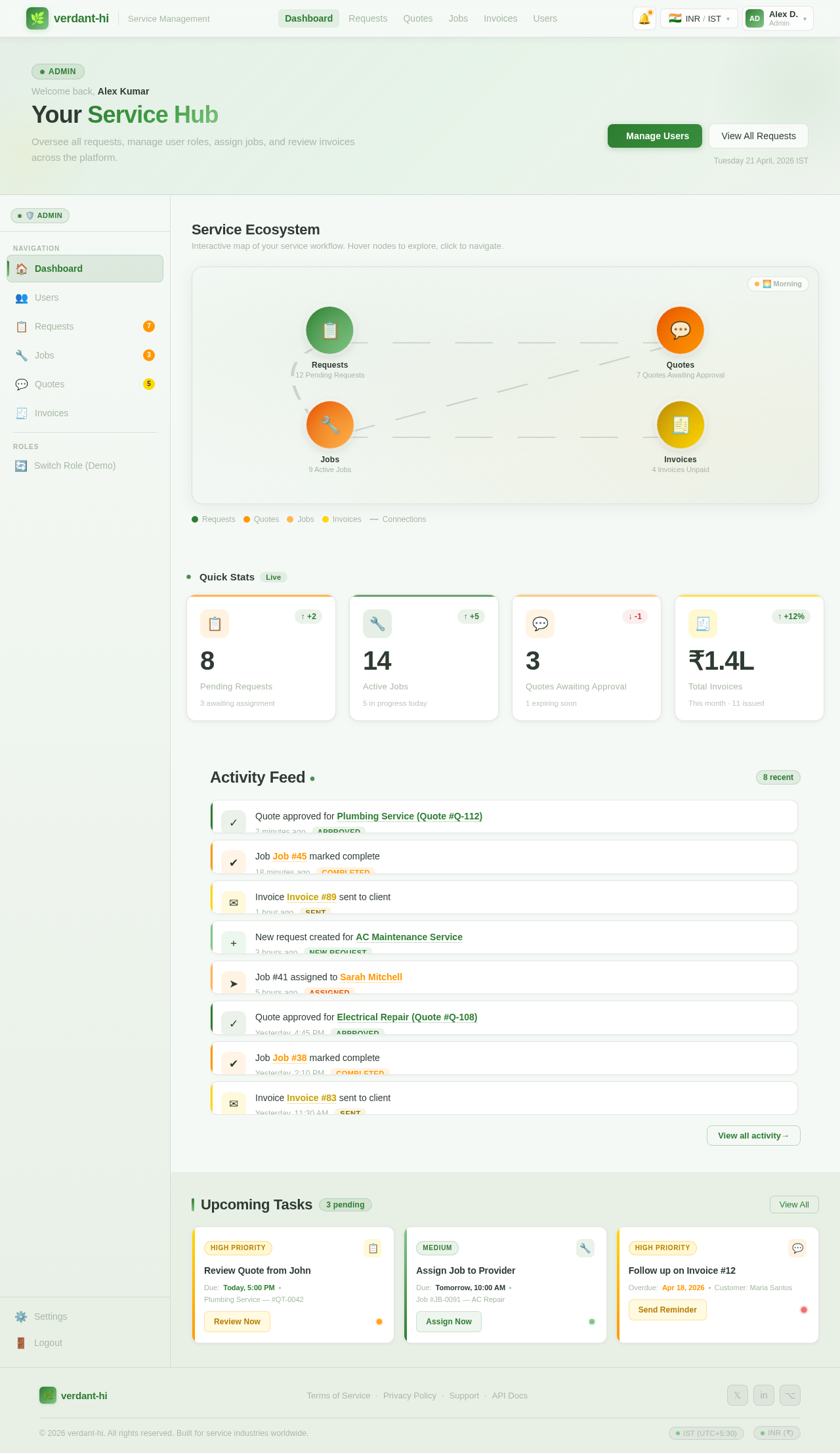840x1453 pixels.
Task: Open the notifications bell
Action: click(644, 18)
